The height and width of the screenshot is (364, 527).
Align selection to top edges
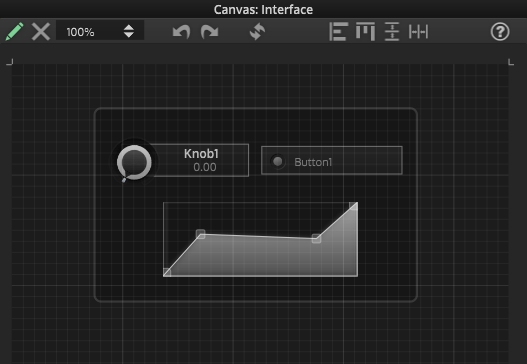(x=365, y=32)
